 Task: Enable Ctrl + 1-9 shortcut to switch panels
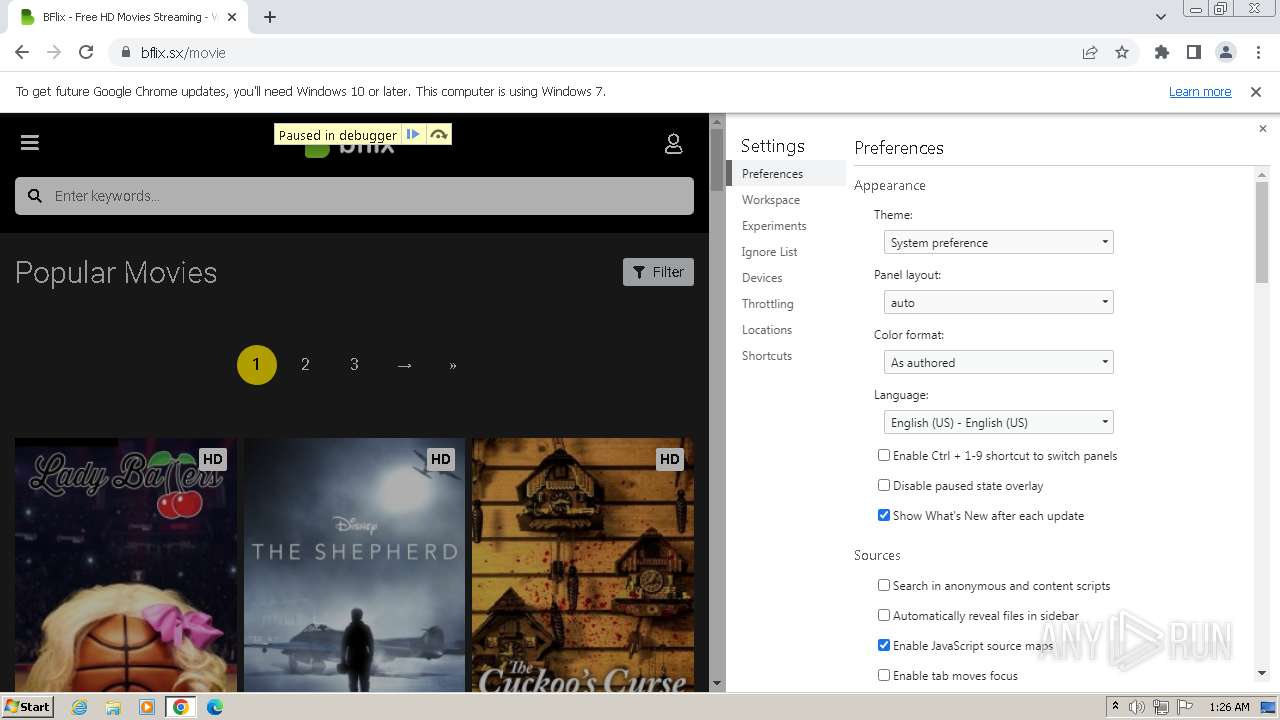(884, 455)
